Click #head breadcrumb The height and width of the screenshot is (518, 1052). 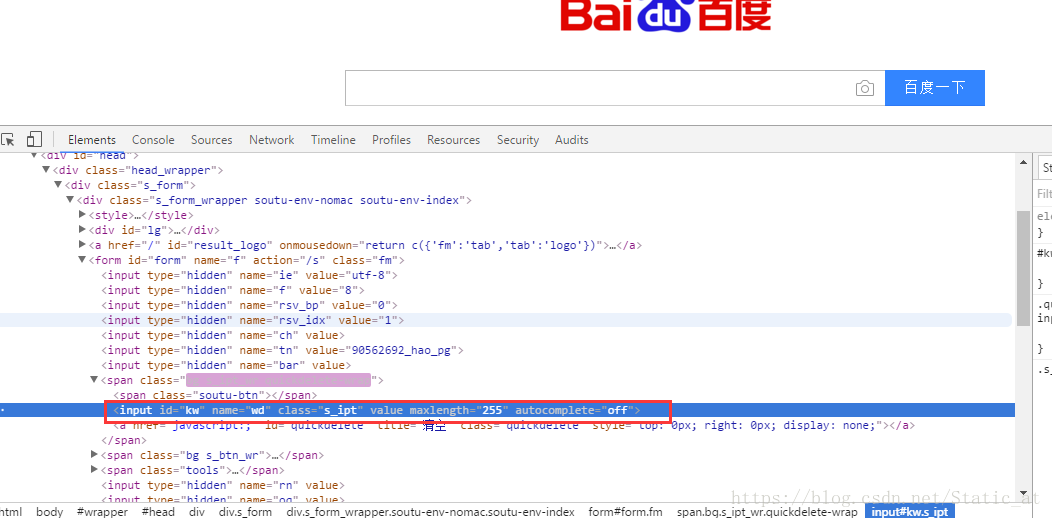point(158,511)
